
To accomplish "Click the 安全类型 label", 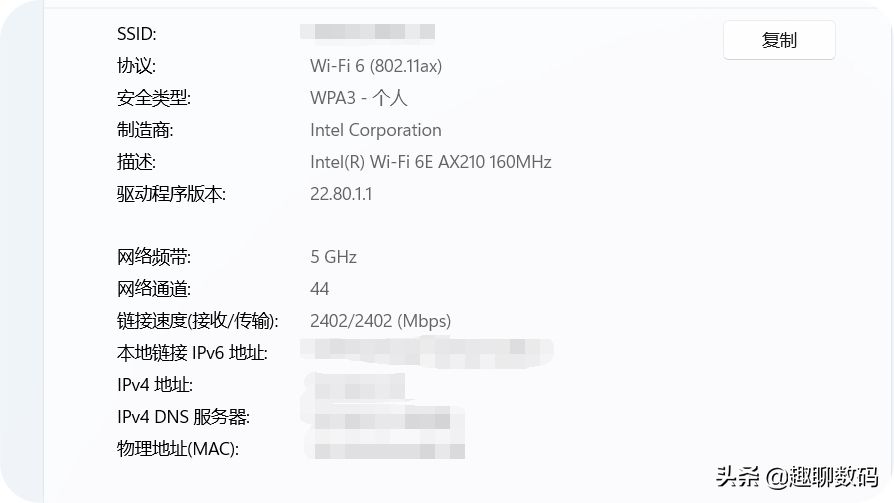I will 153,98.
